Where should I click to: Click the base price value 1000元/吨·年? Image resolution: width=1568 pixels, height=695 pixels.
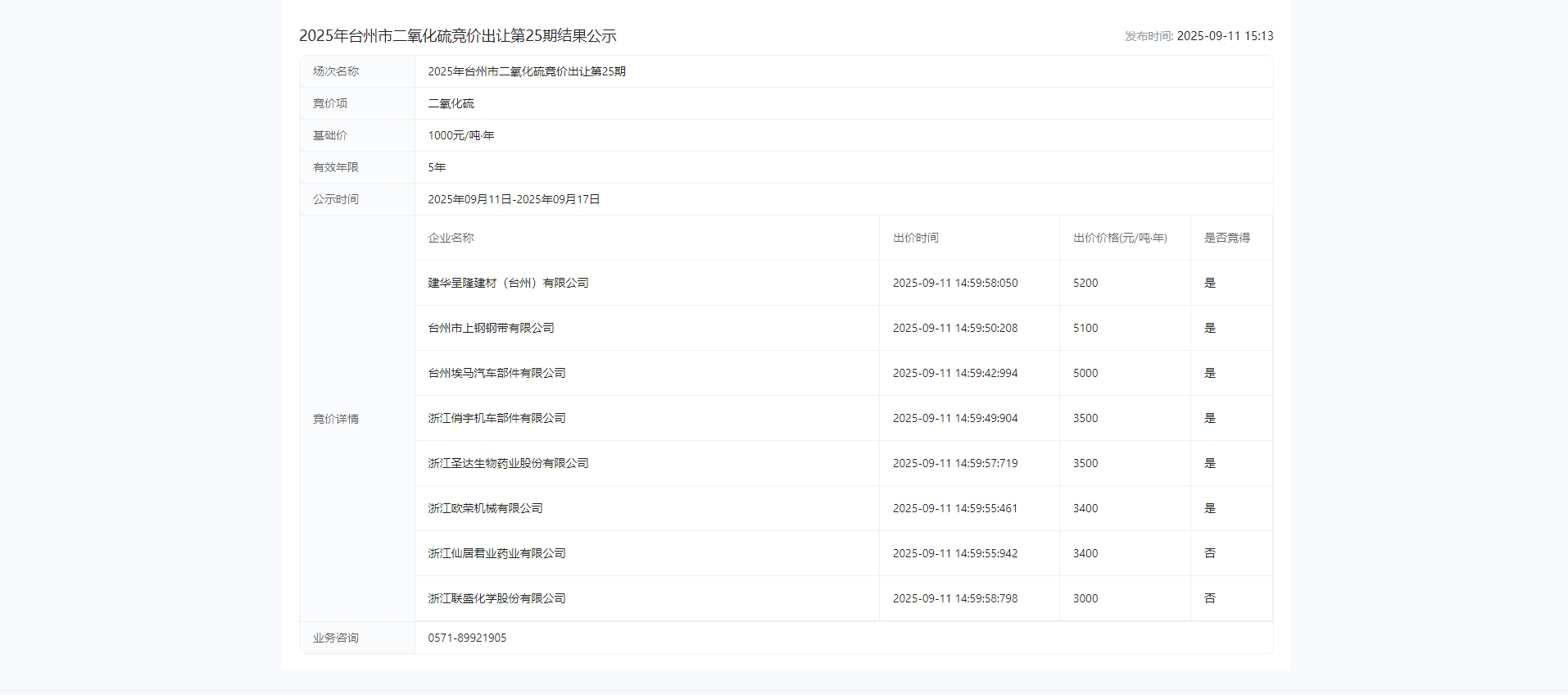pyautogui.click(x=460, y=135)
